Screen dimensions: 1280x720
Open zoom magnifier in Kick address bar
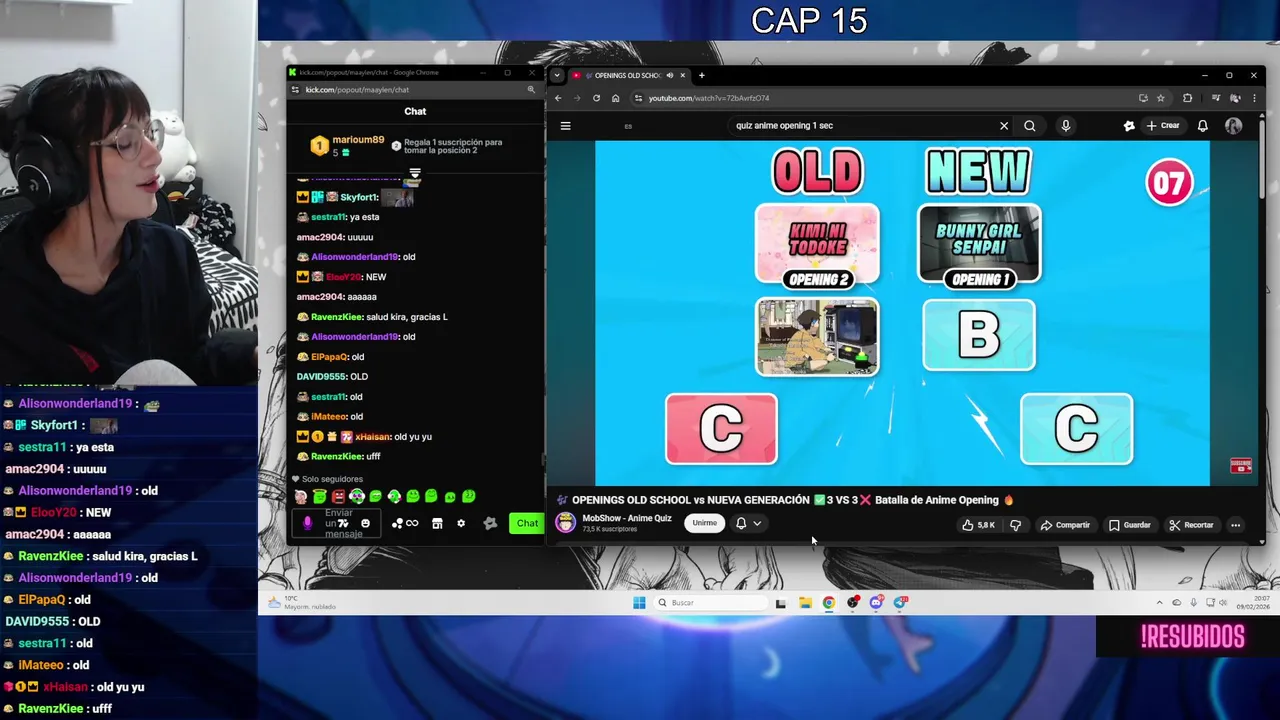[x=531, y=90]
